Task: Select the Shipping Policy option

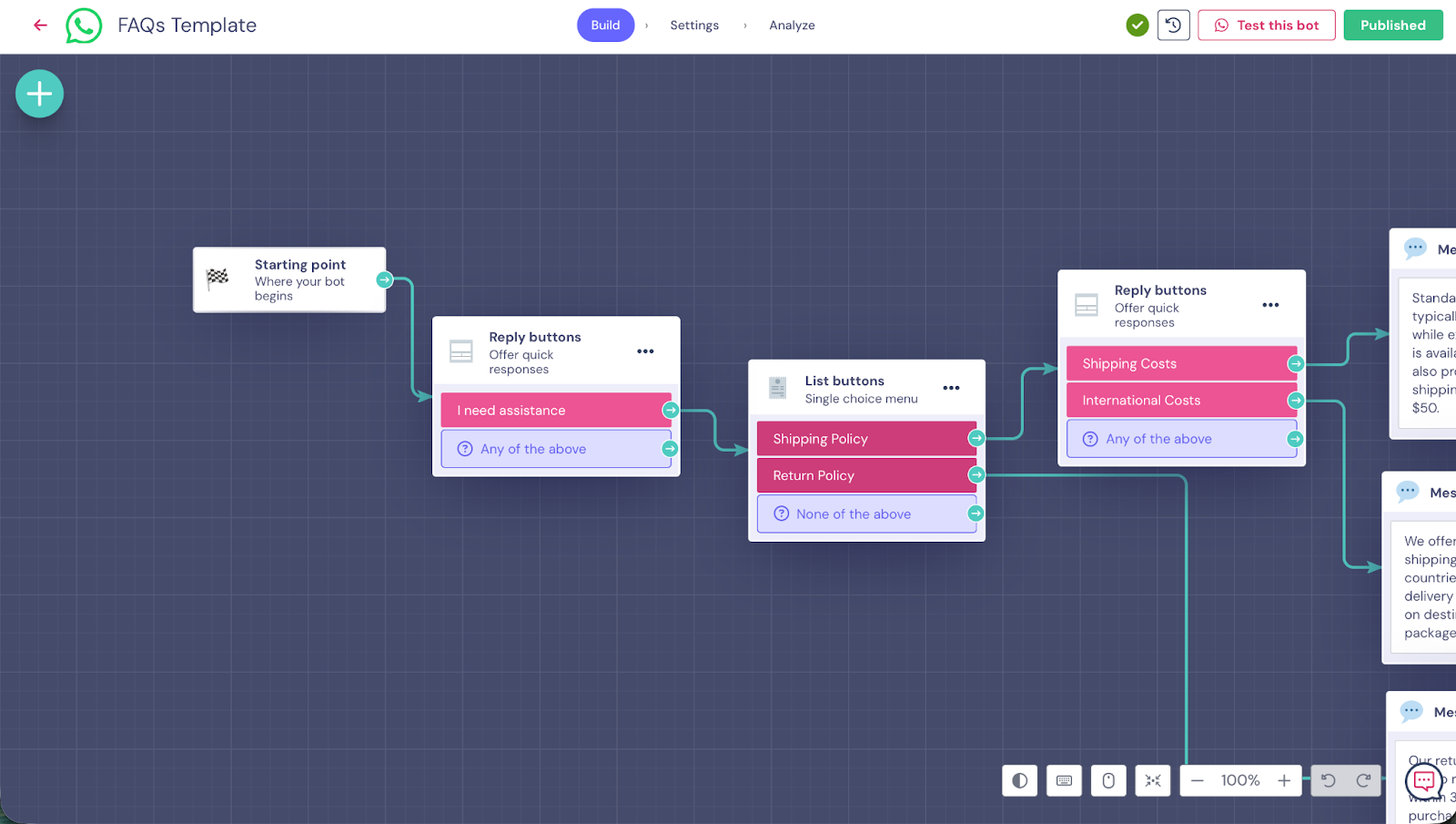Action: click(866, 439)
